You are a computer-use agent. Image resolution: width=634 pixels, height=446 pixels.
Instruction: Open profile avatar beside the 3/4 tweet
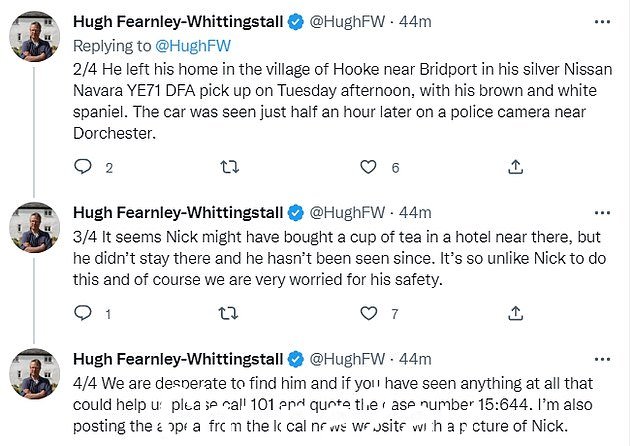point(34,227)
